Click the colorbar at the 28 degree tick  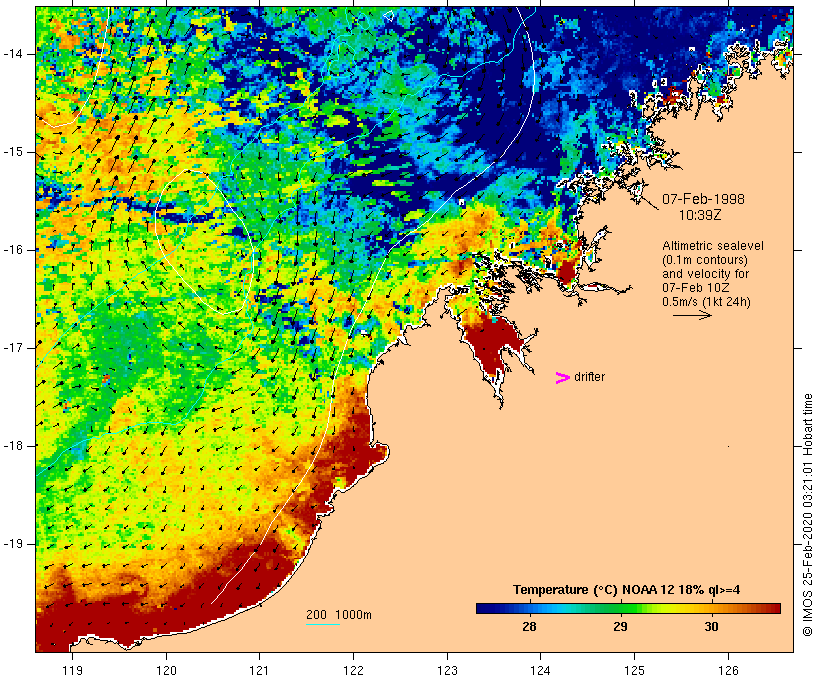point(530,608)
